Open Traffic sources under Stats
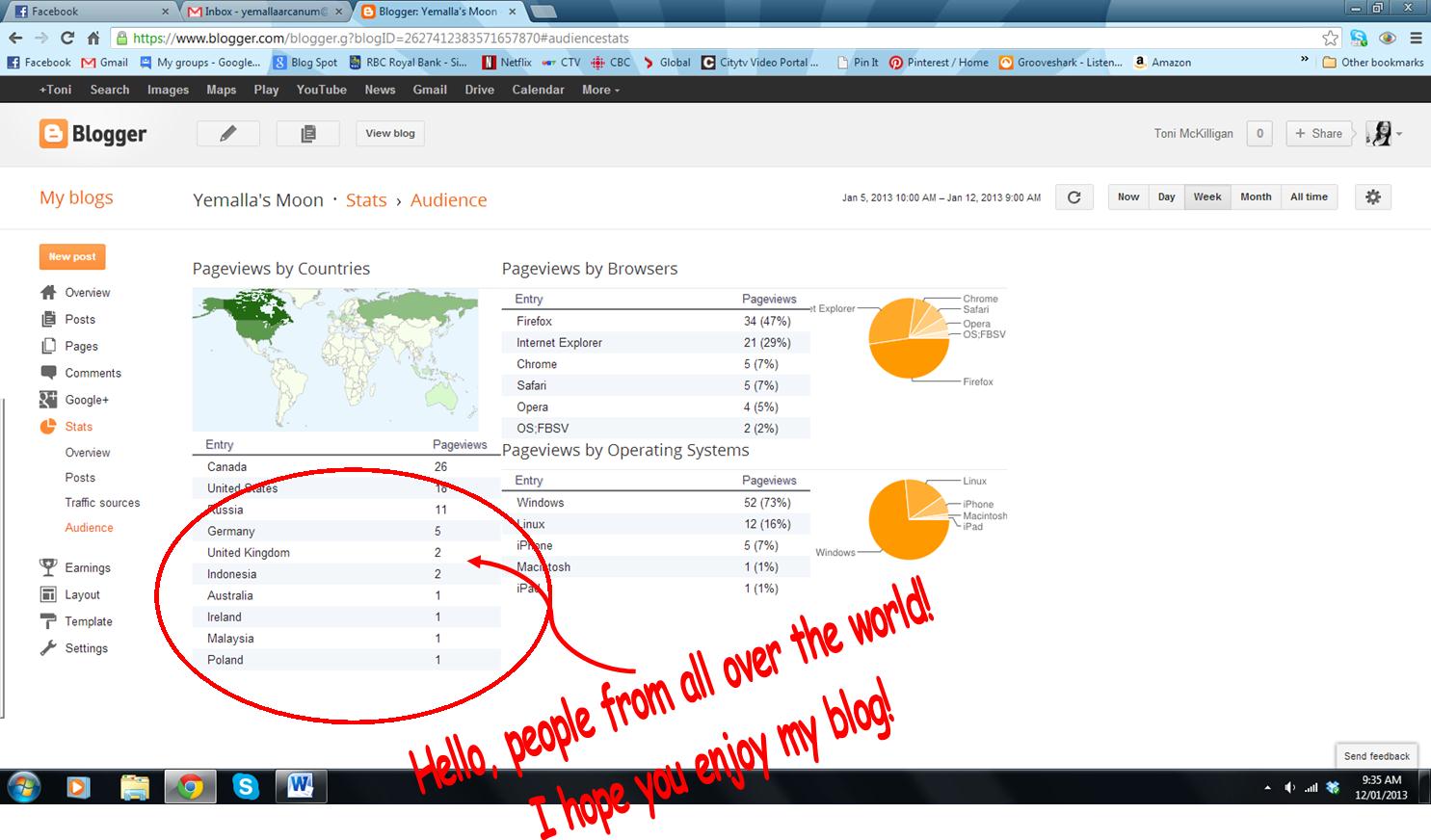1431x840 pixels. pos(102,503)
